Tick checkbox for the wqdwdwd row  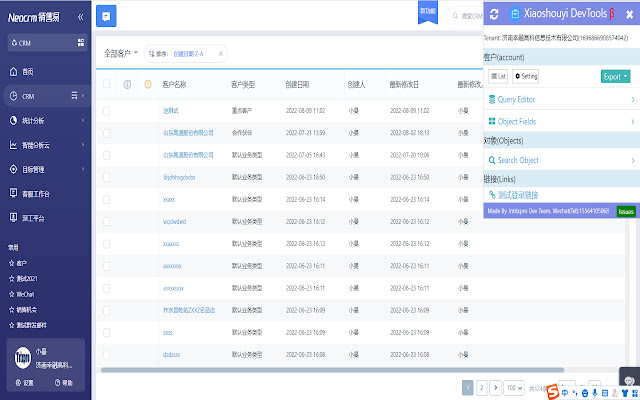pos(107,222)
